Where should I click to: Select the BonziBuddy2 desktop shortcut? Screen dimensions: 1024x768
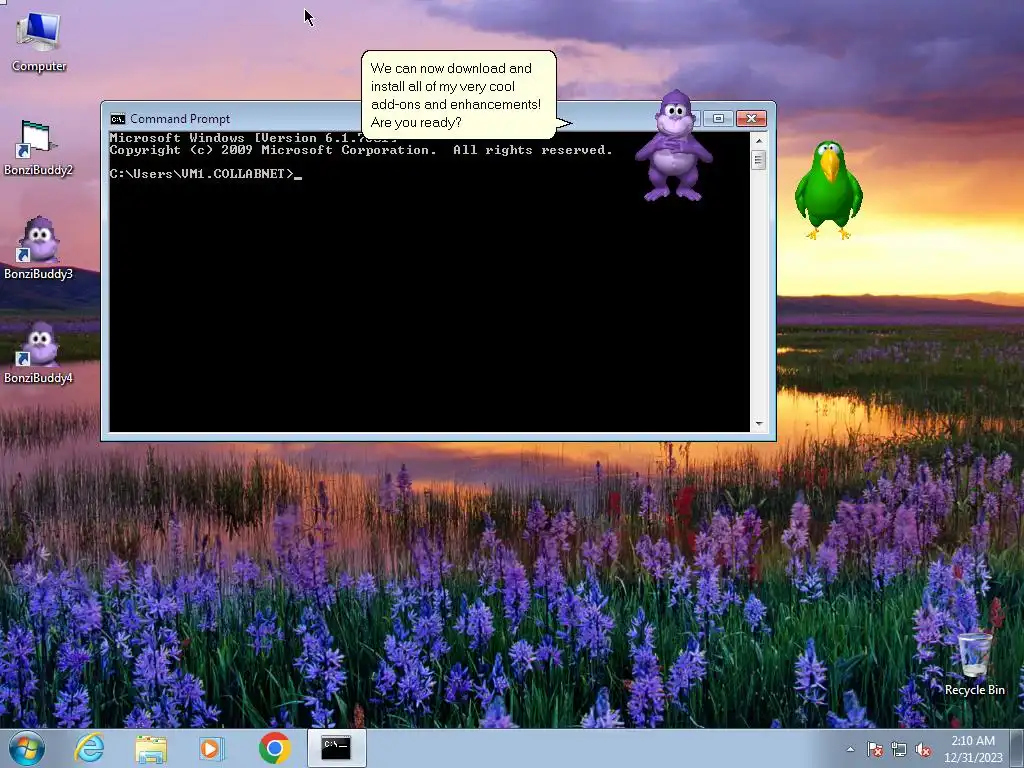point(38,149)
